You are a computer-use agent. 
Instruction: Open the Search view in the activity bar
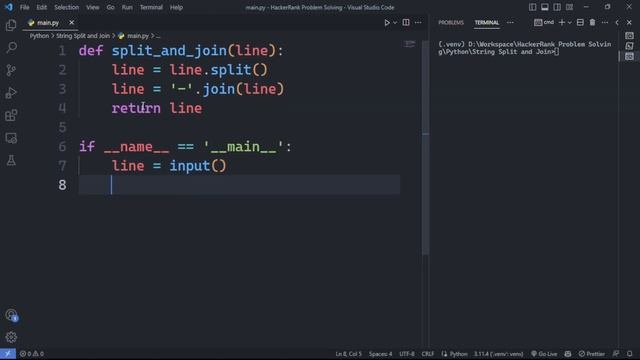click(x=11, y=48)
